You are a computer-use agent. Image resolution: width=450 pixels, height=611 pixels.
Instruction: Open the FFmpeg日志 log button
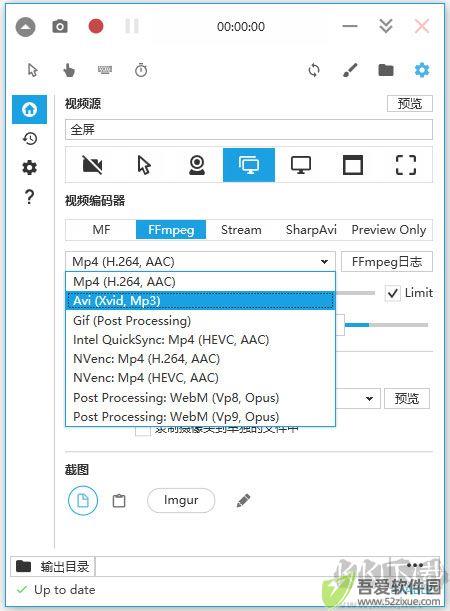pyautogui.click(x=387, y=261)
